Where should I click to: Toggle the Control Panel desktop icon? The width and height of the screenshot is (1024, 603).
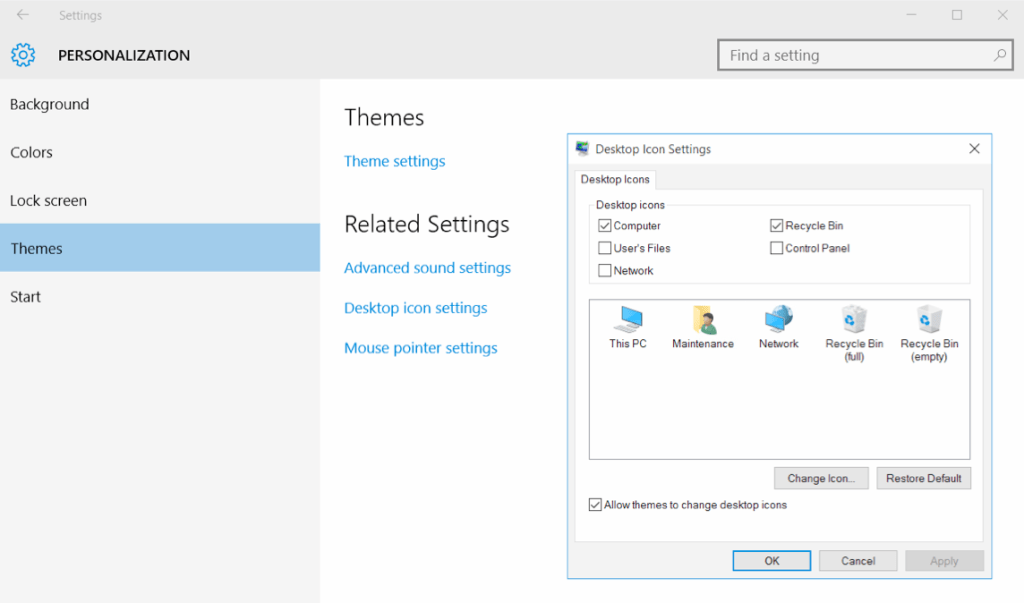(x=777, y=247)
